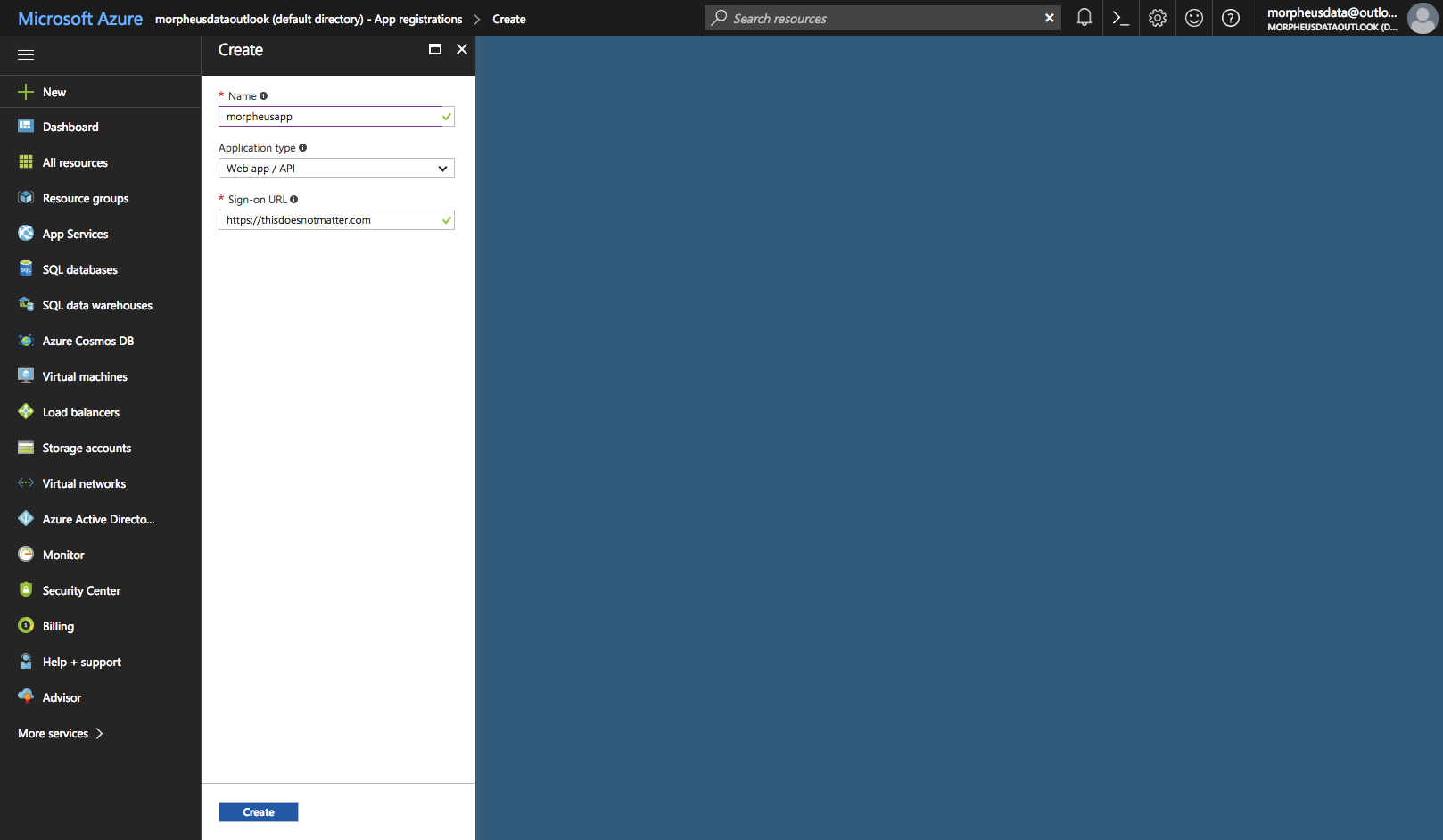Open All resources grid icon
The height and width of the screenshot is (840, 1443).
[26, 162]
